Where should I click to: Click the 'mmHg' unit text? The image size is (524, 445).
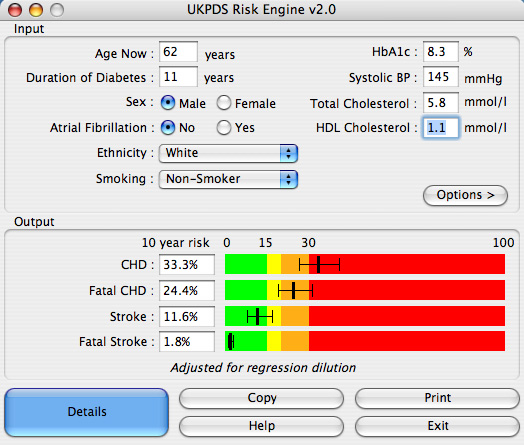(483, 79)
